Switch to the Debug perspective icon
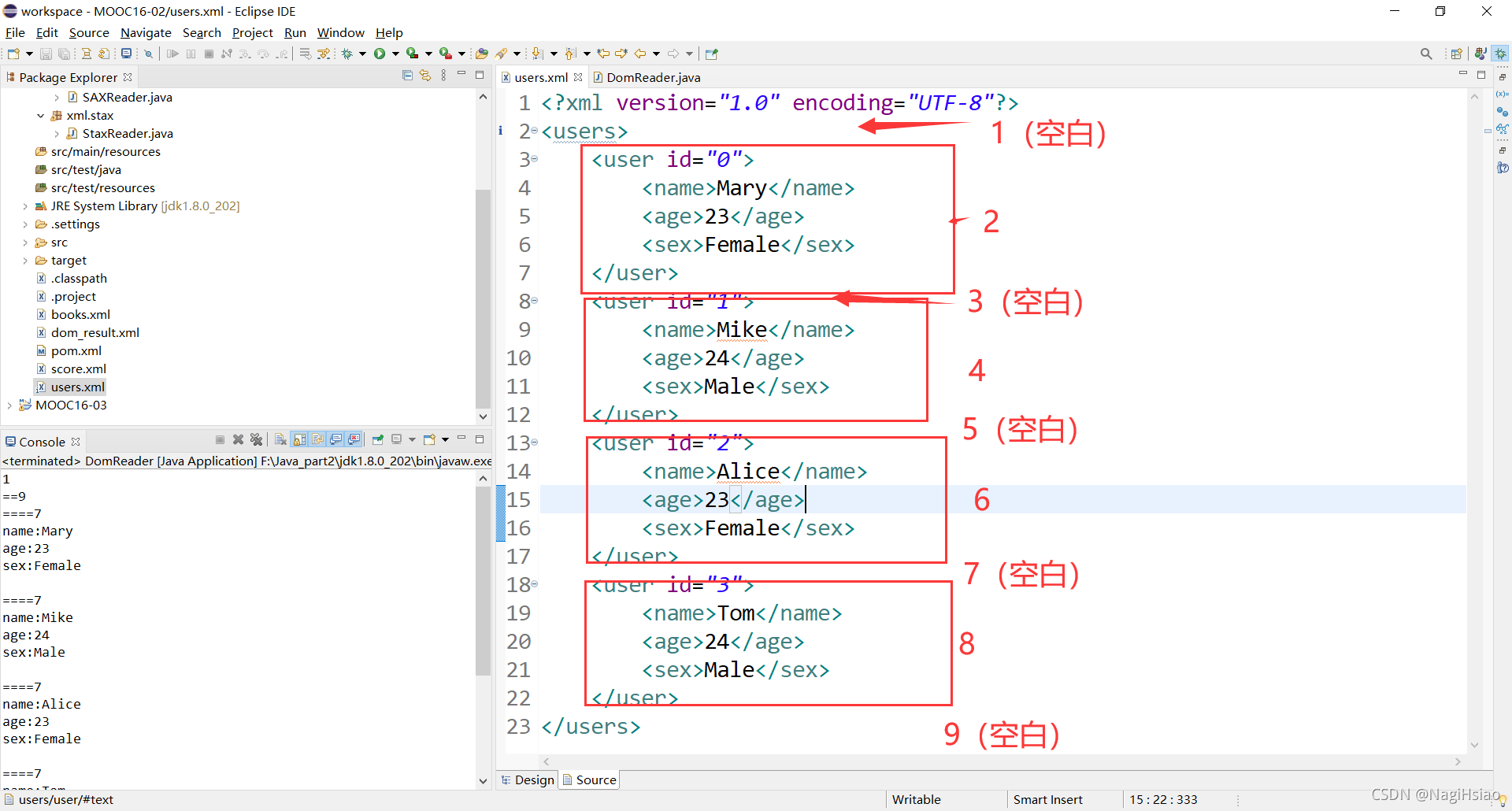 click(x=1501, y=54)
